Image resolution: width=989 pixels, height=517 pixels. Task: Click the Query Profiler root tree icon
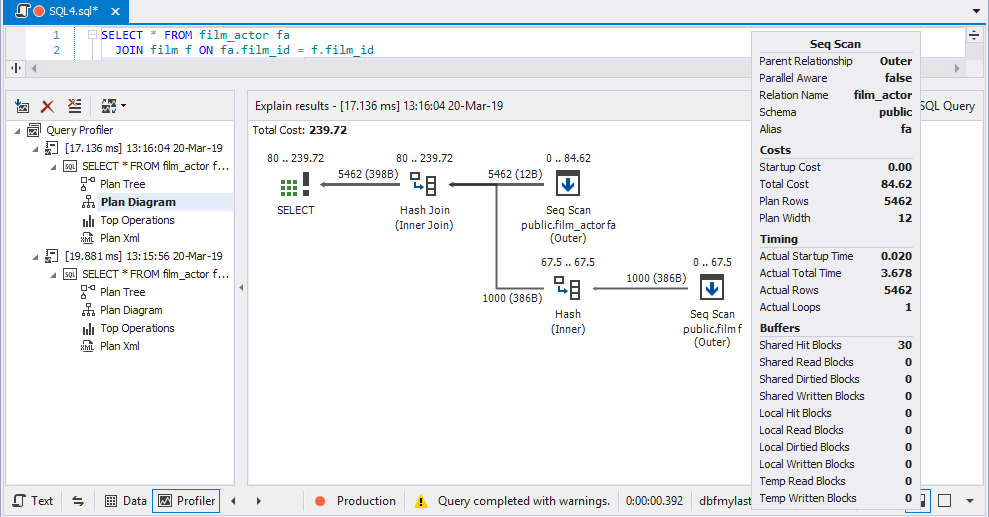[34, 130]
